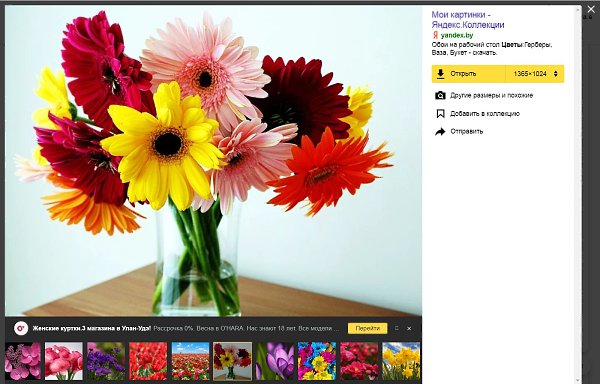The height and width of the screenshot is (384, 600).
Task: Open Другие размеры и похожие link
Action: pyautogui.click(x=491, y=95)
